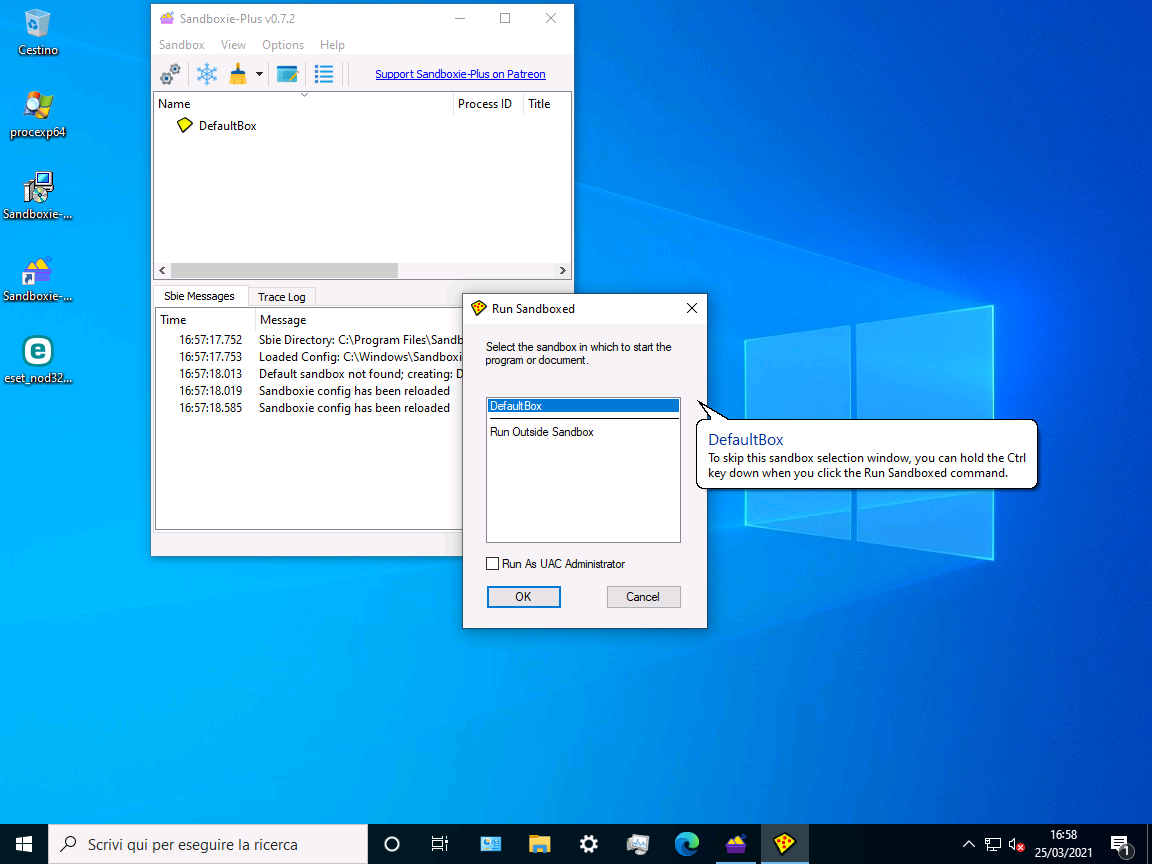Click the horizontal scrollbar thumb
Screen dimensions: 1152x864
point(284,270)
